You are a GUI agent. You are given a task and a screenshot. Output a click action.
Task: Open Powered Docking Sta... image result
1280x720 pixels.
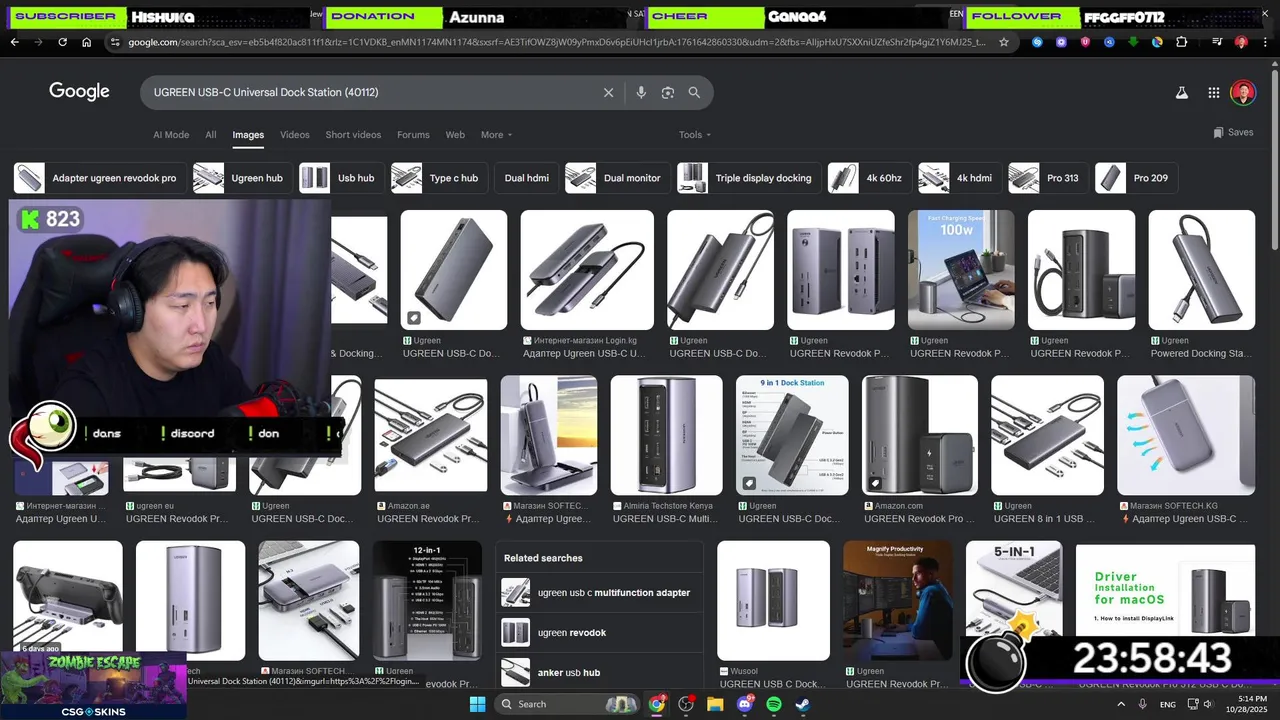tap(1201, 270)
